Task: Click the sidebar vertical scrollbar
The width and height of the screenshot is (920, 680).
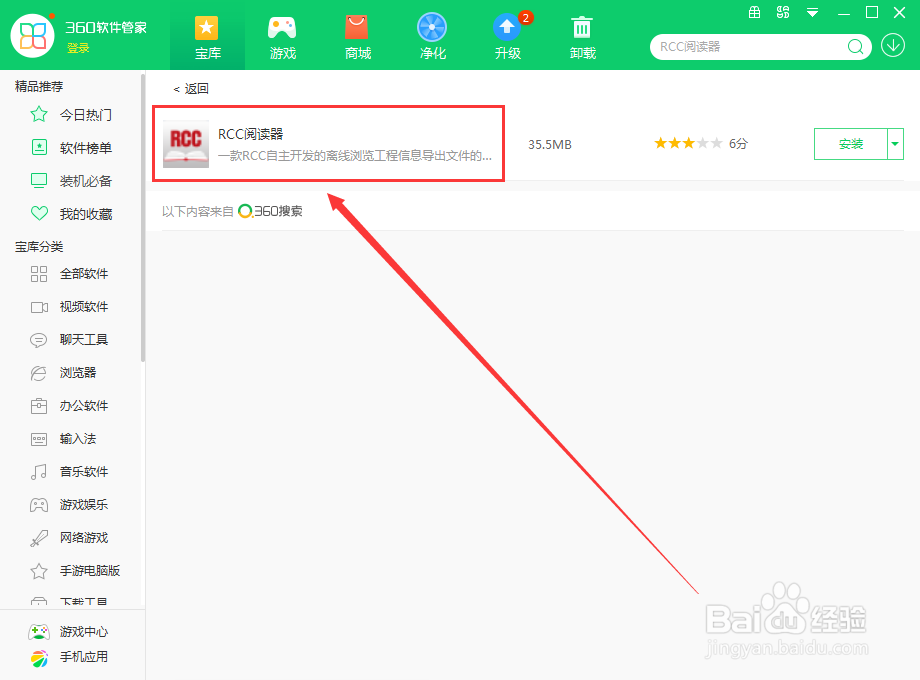Action: (x=143, y=218)
